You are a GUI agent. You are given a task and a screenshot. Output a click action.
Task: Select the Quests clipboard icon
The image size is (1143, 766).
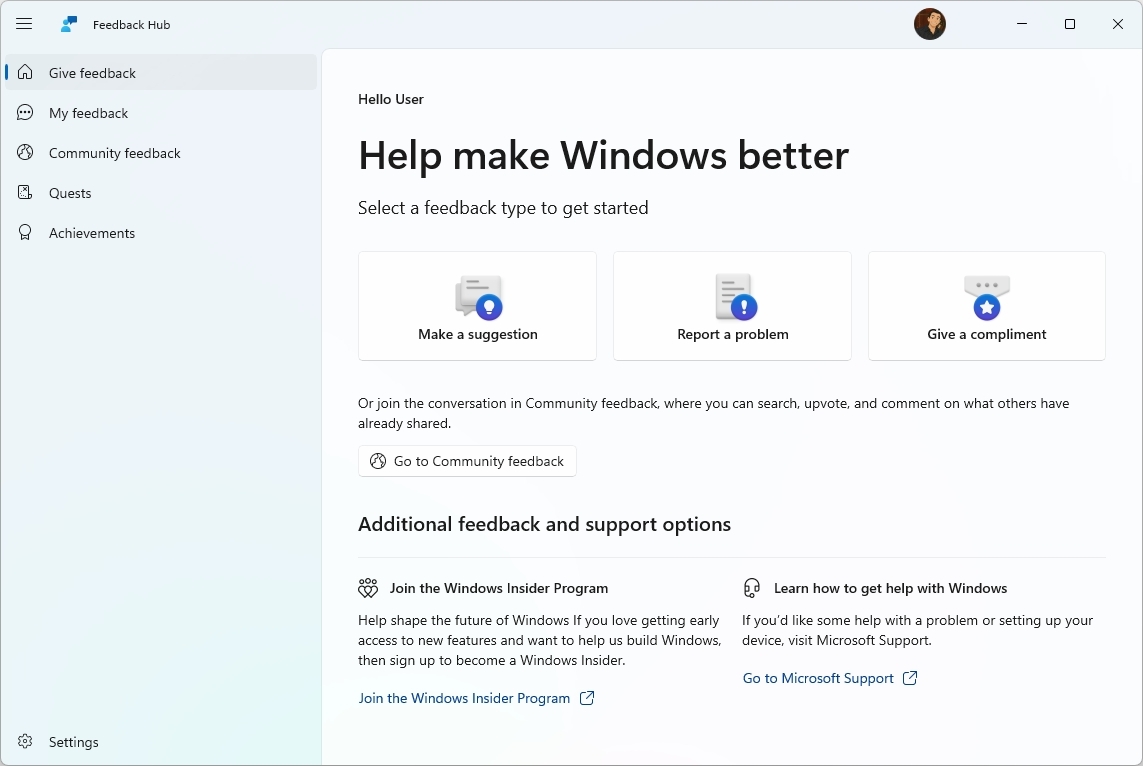(x=23, y=192)
